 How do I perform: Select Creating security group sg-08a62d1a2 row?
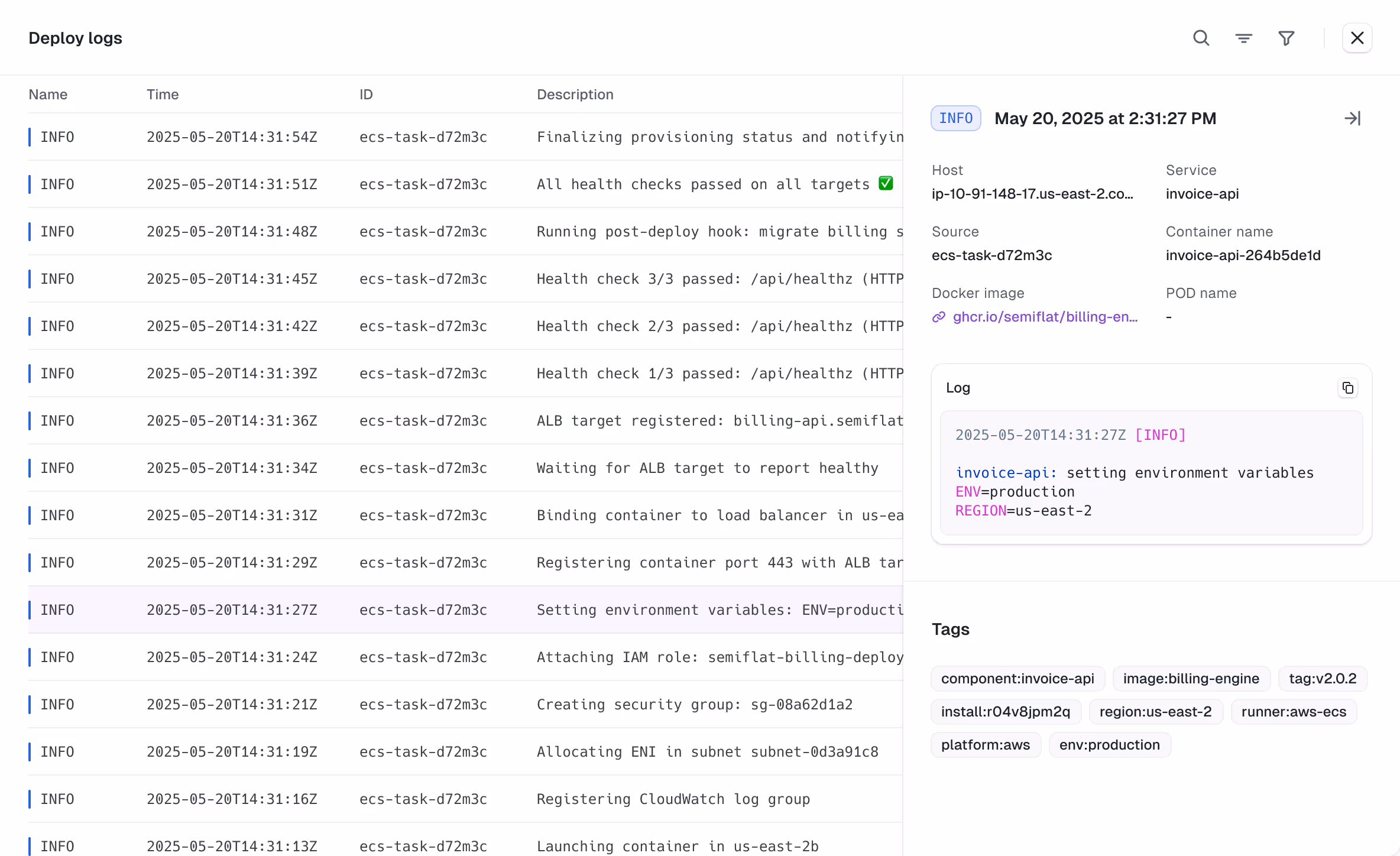click(465, 705)
